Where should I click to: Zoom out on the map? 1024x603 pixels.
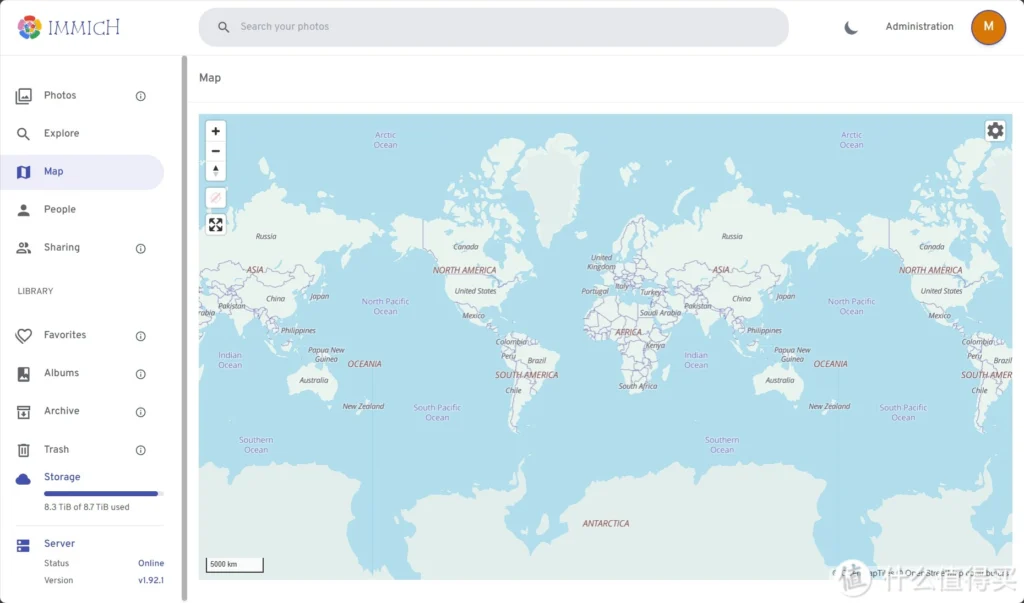[215, 151]
